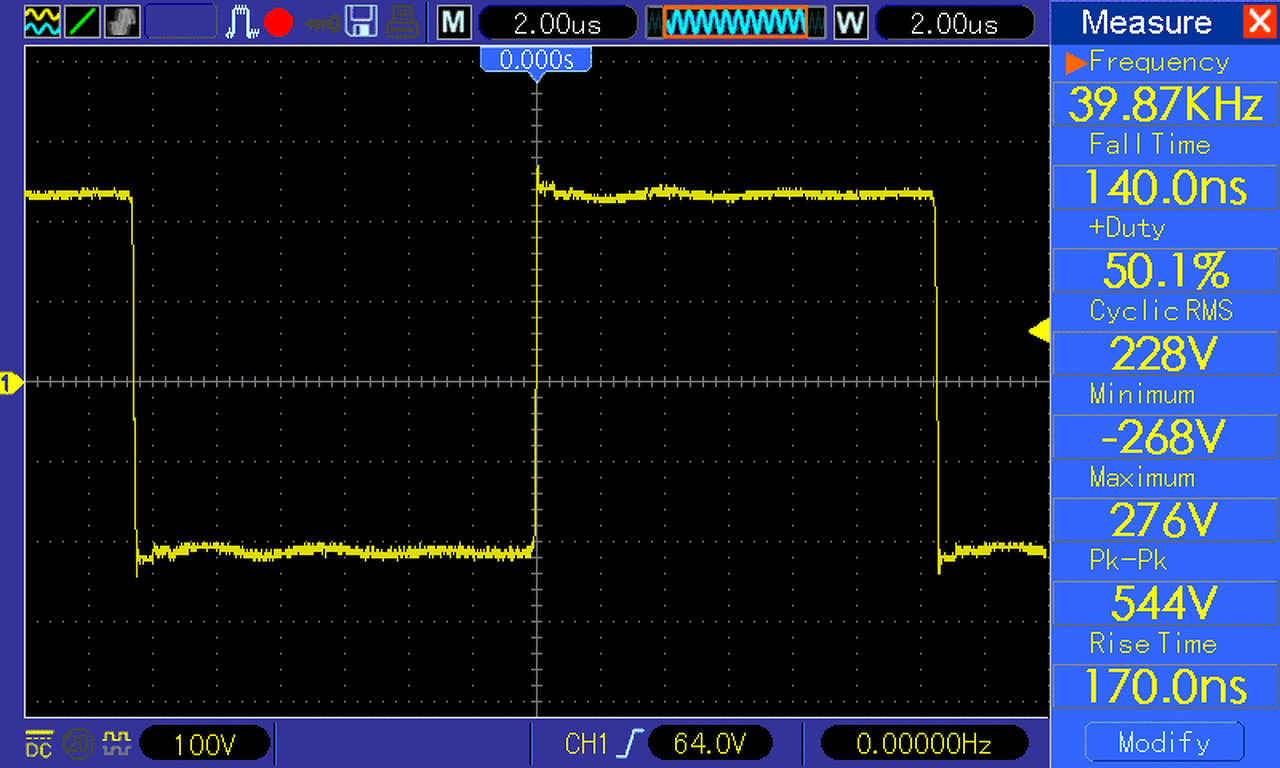Click the rising edge trigger slope icon
1280x768 pixels.
point(631,743)
